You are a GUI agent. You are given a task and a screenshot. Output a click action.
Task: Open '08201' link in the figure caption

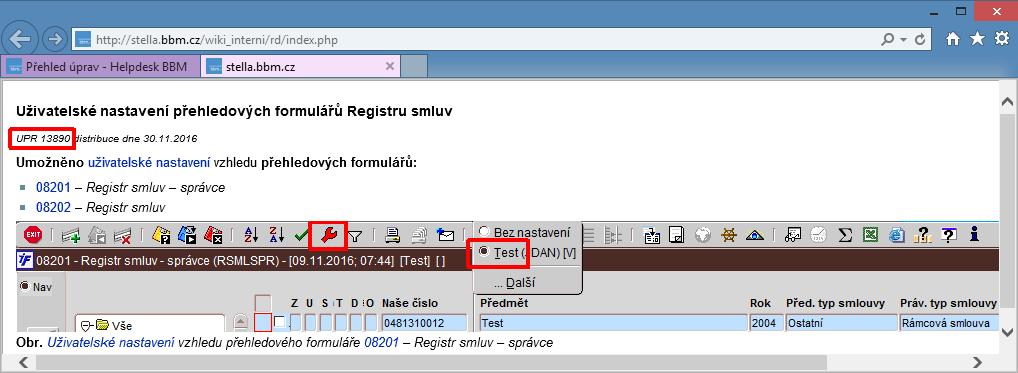(x=381, y=342)
